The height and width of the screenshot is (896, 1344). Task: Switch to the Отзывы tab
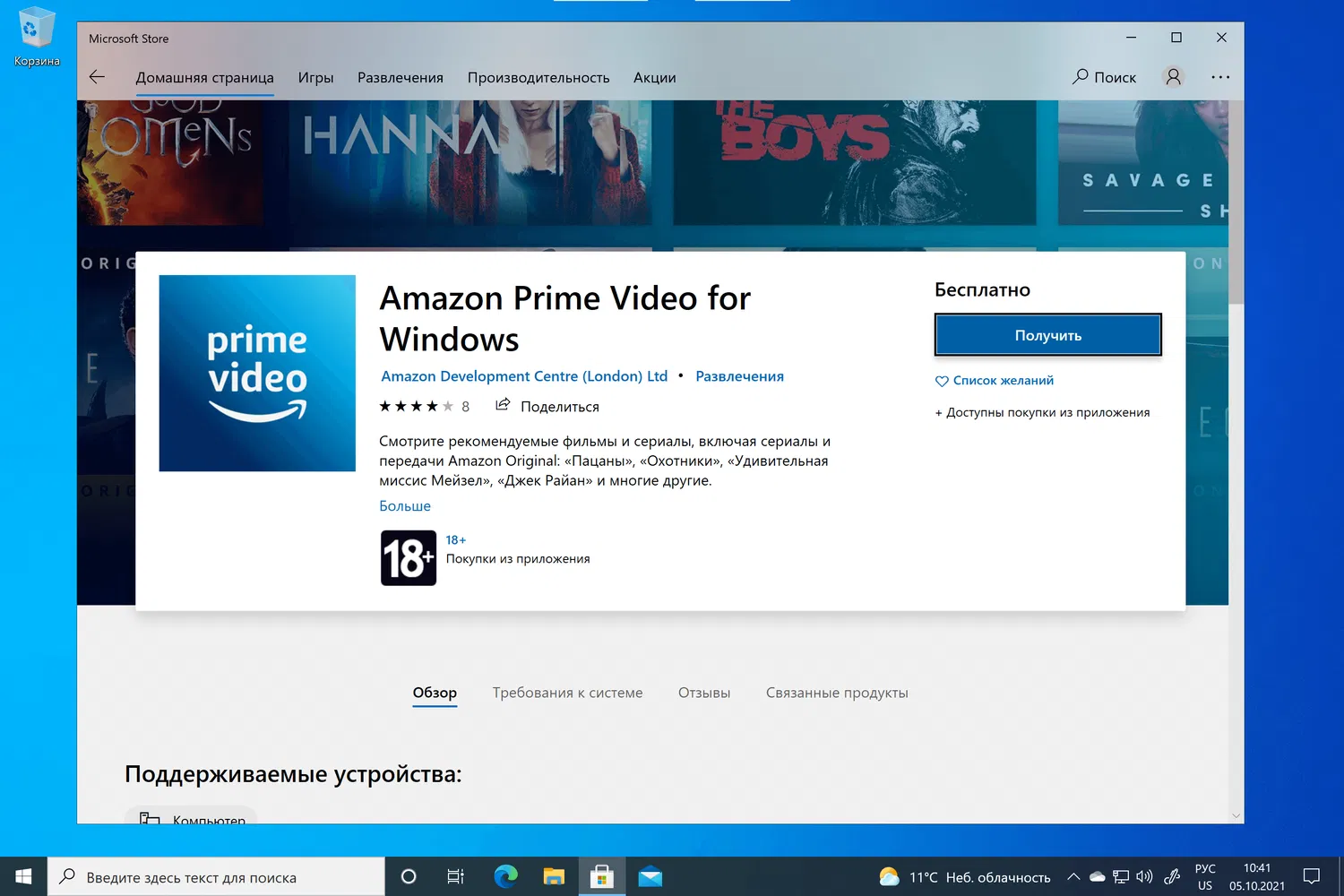pyautogui.click(x=704, y=693)
